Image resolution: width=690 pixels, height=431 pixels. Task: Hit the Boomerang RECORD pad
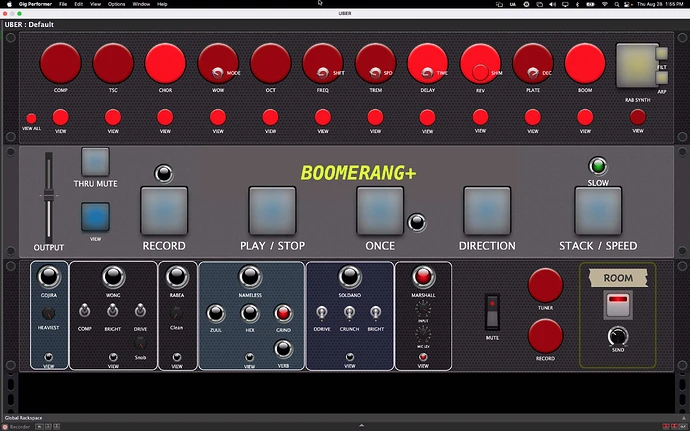click(x=164, y=209)
